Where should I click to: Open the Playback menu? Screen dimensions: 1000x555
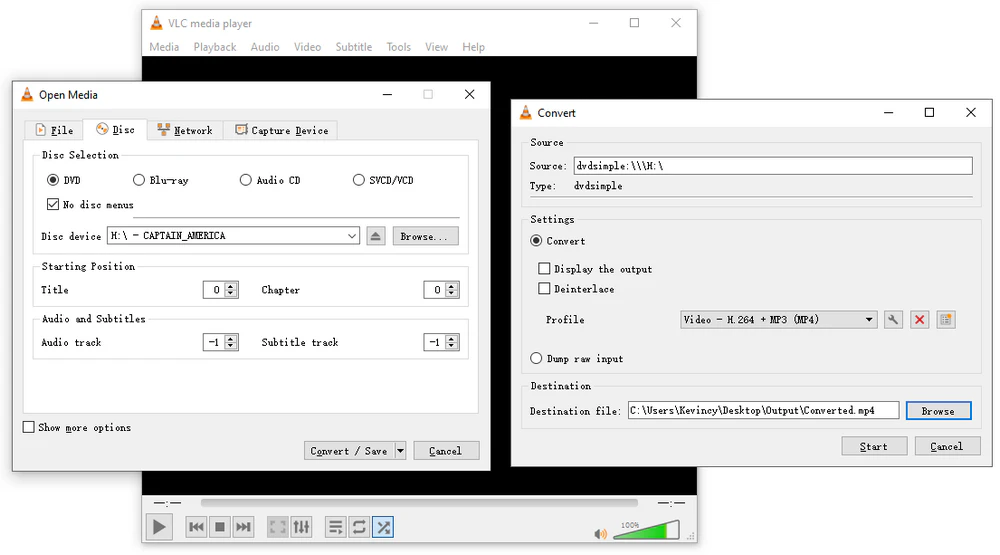tap(215, 47)
